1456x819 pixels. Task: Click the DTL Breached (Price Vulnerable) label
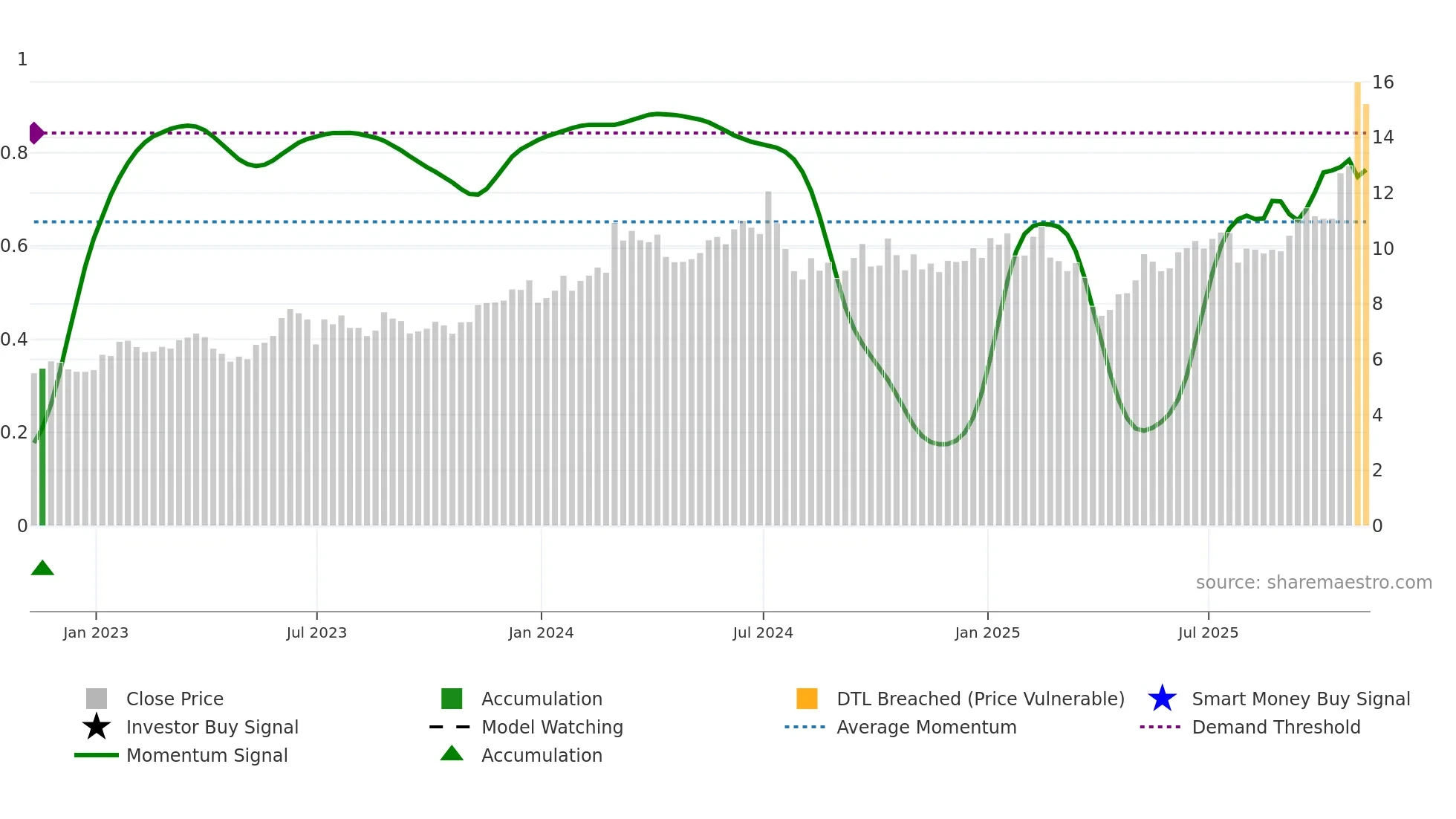[x=980, y=699]
